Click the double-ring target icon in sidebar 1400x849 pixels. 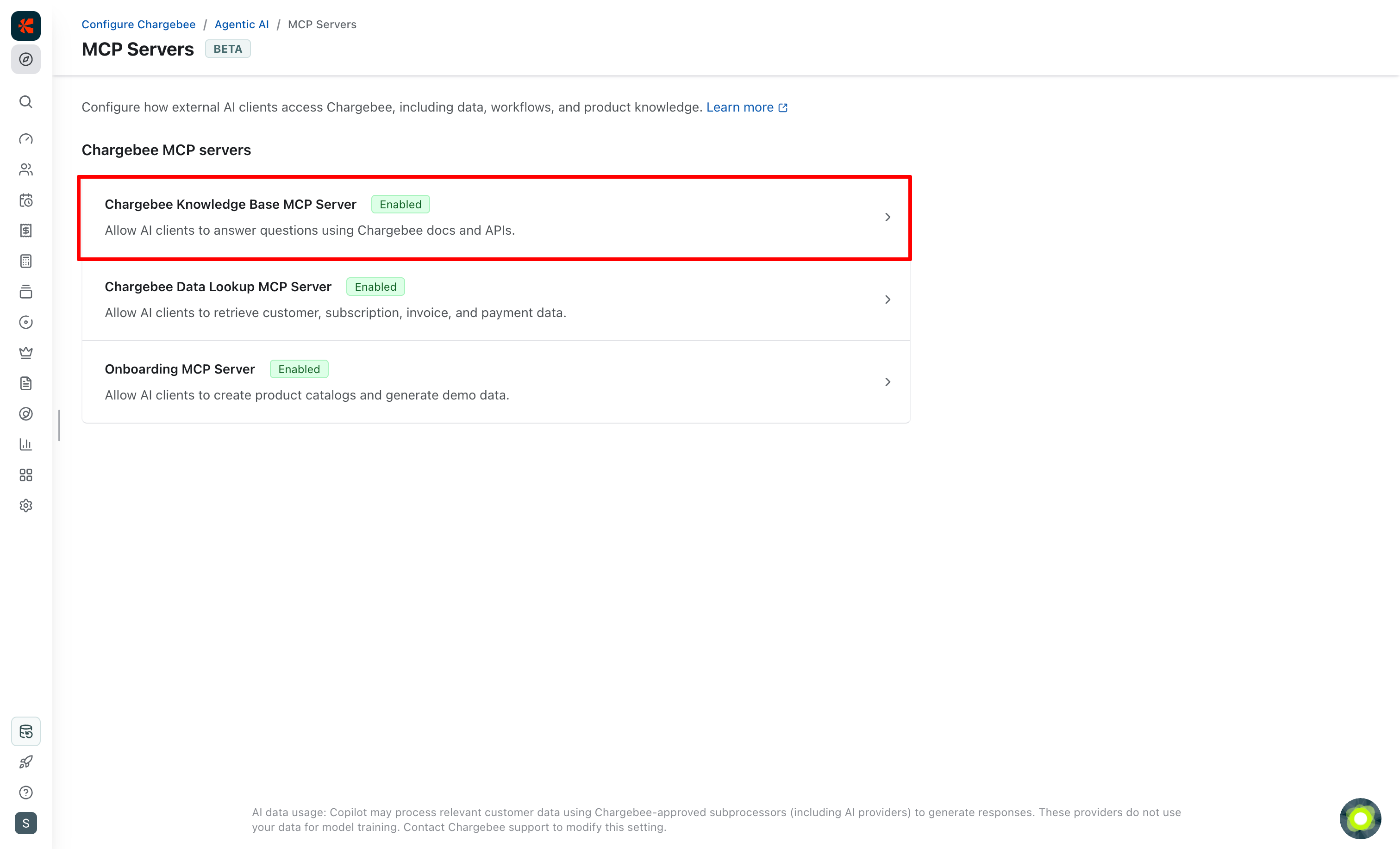coord(26,414)
